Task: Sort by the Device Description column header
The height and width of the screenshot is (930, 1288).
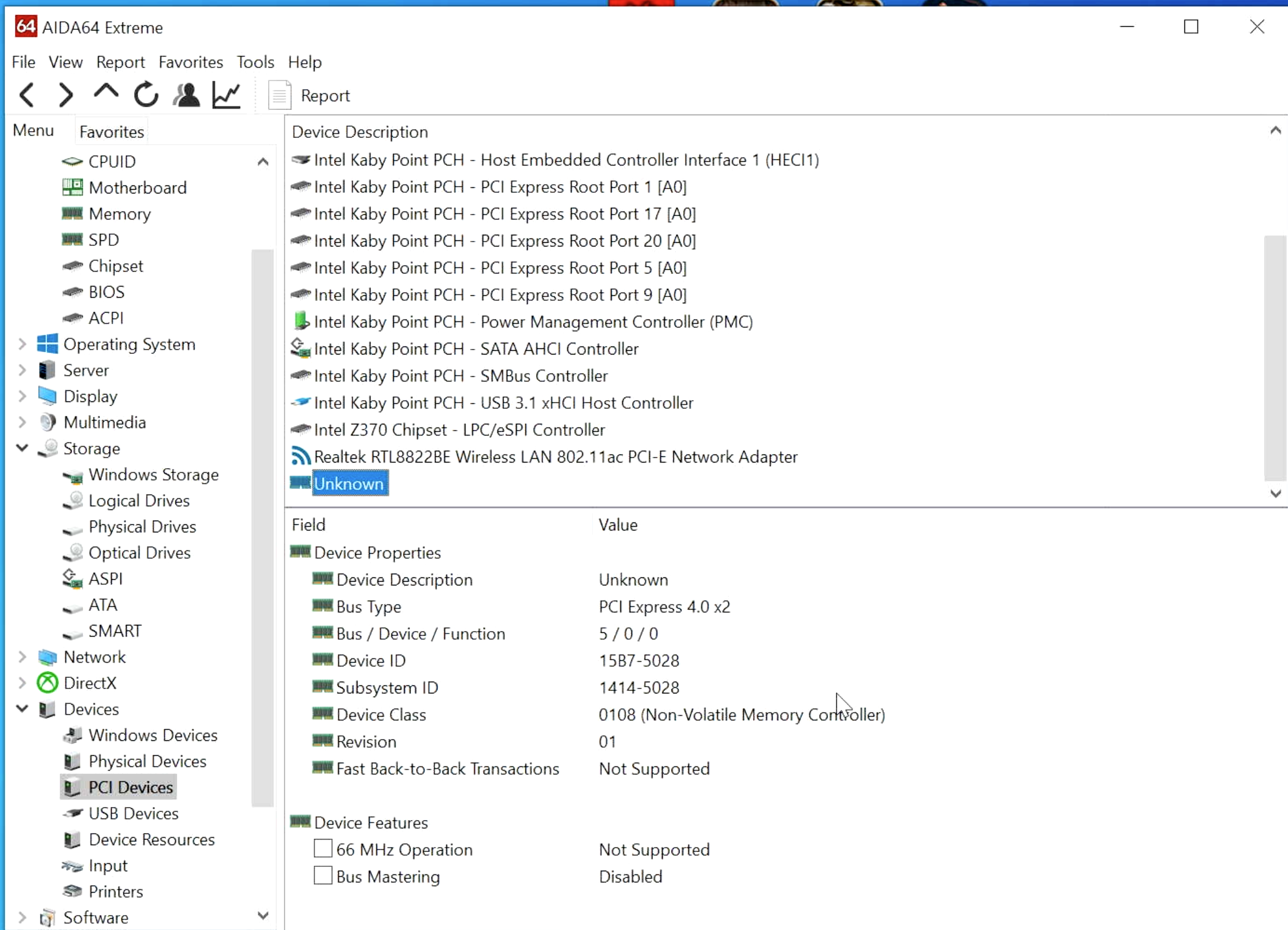Action: [360, 132]
